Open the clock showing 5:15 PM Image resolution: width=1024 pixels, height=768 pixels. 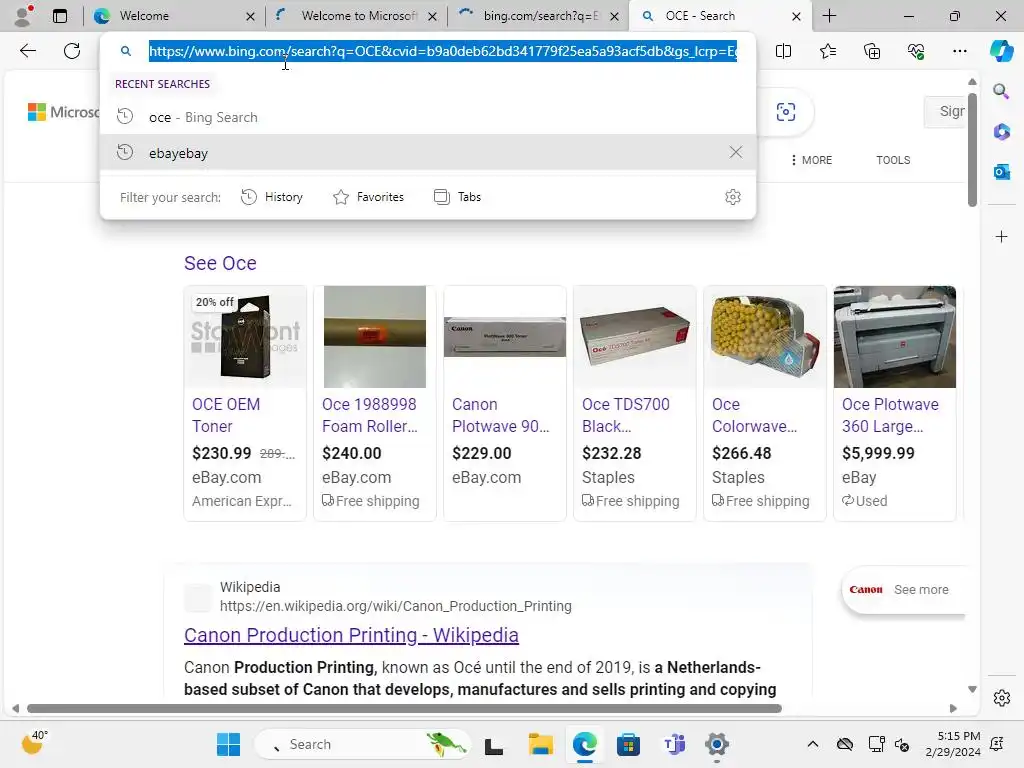953,744
